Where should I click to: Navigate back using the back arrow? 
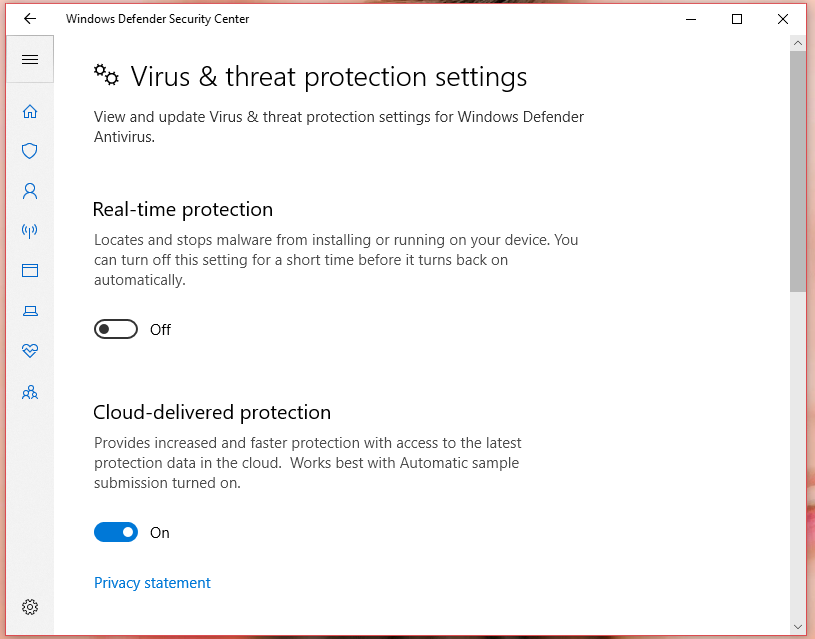[29, 18]
